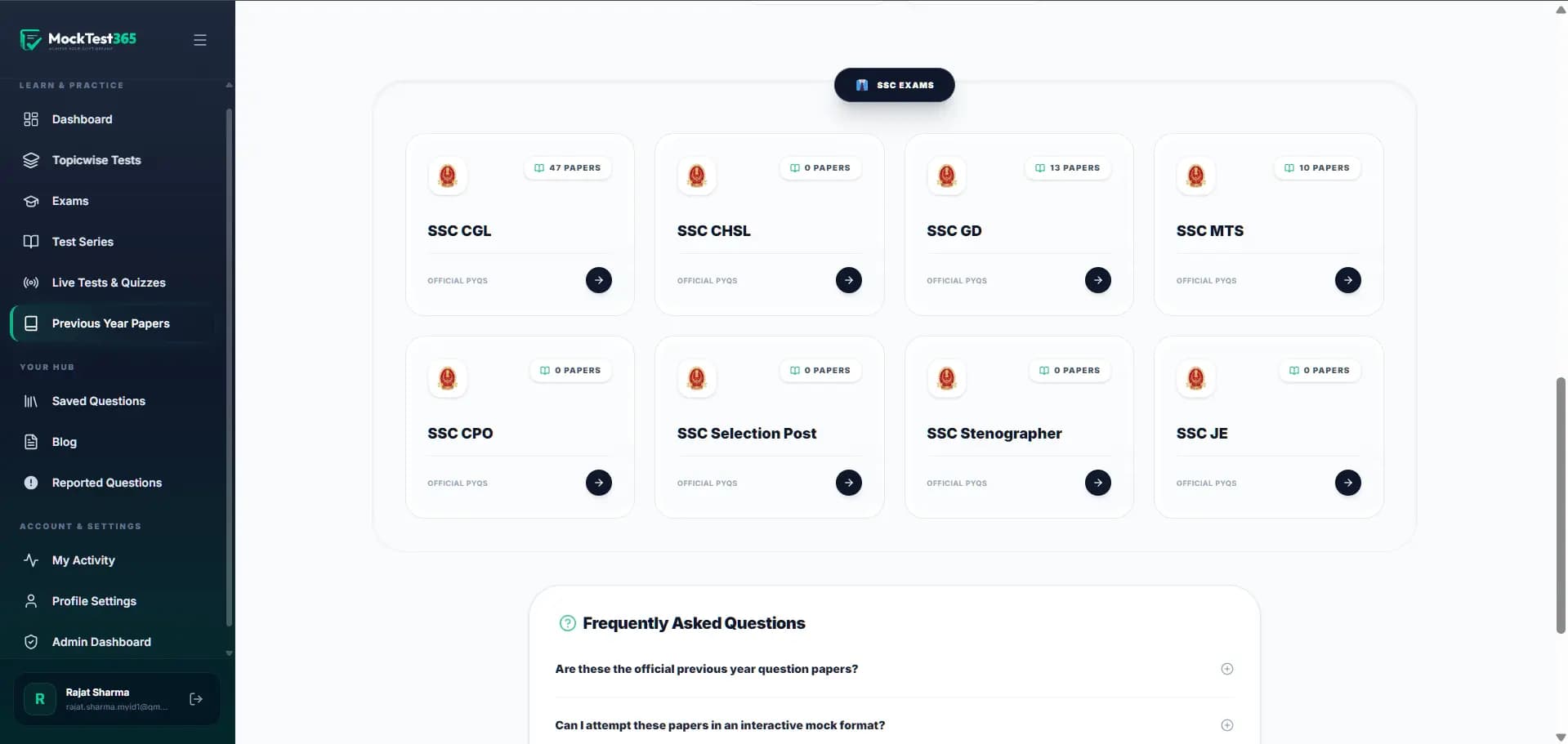Click the FAQ question mark icon

[x=567, y=623]
